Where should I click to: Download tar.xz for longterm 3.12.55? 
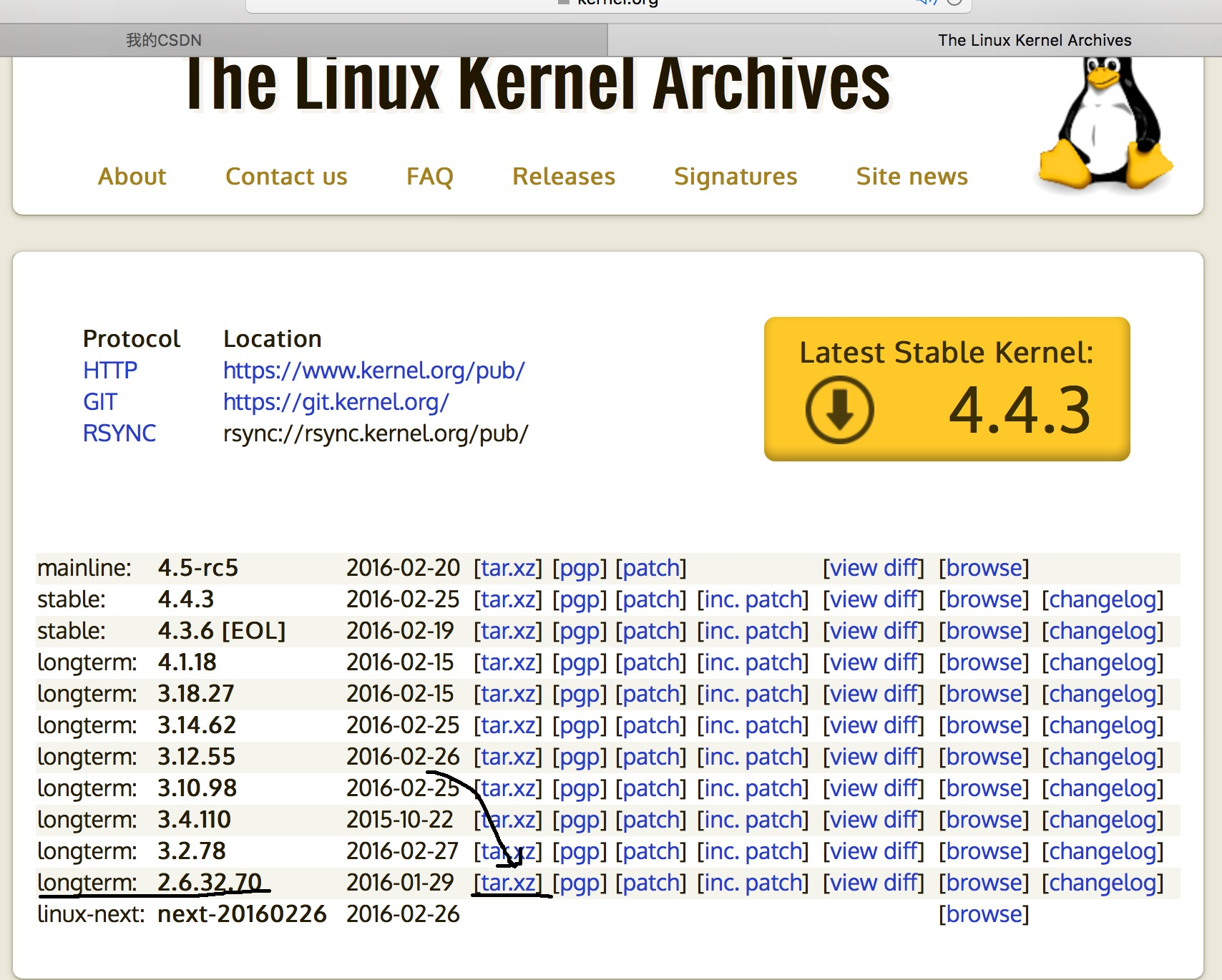pyautogui.click(x=508, y=757)
